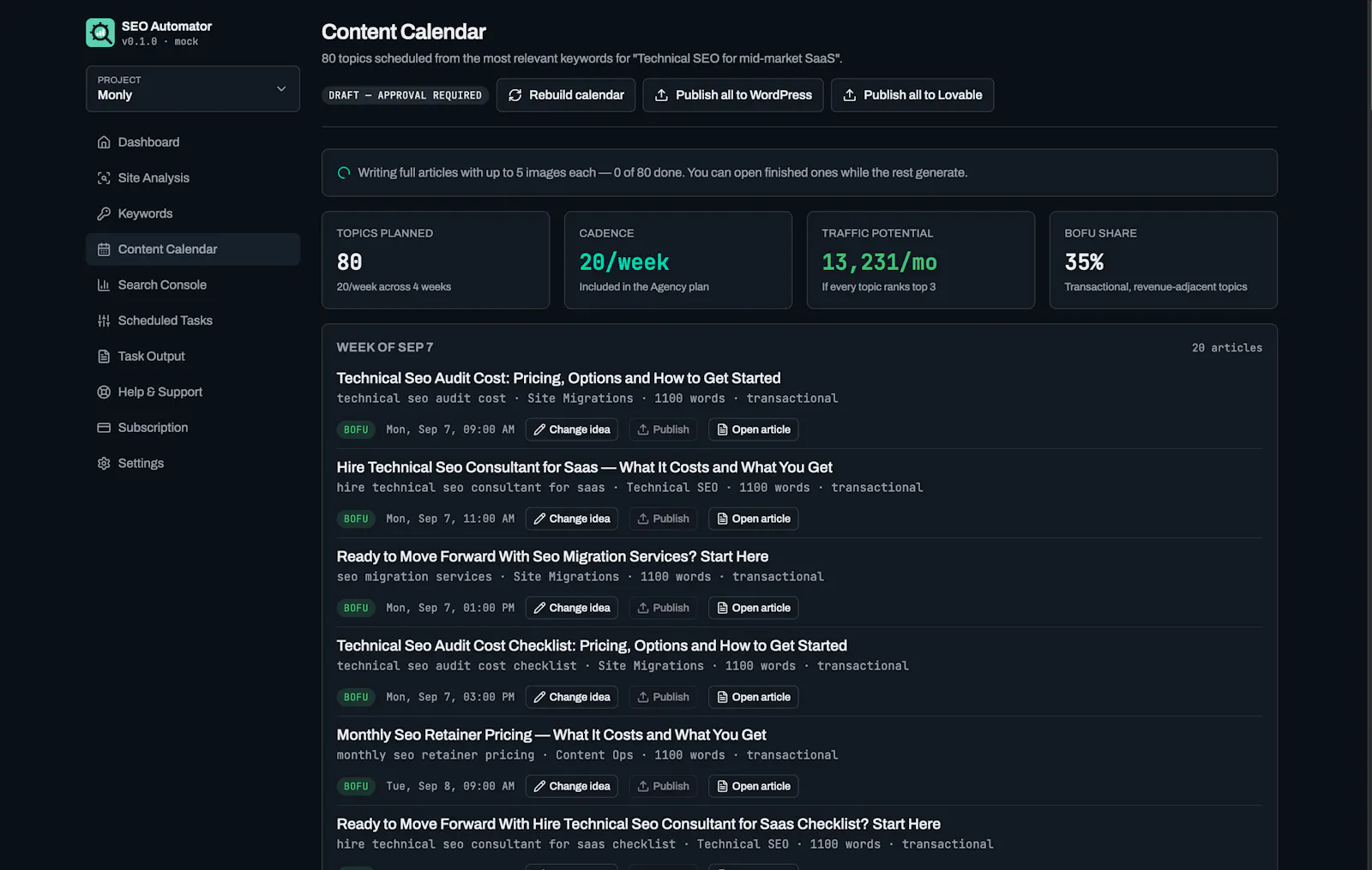This screenshot has width=1372, height=870.
Task: Click BOFU tag on Tue, Sep 8, 09:00 AM row
Action: click(x=356, y=786)
